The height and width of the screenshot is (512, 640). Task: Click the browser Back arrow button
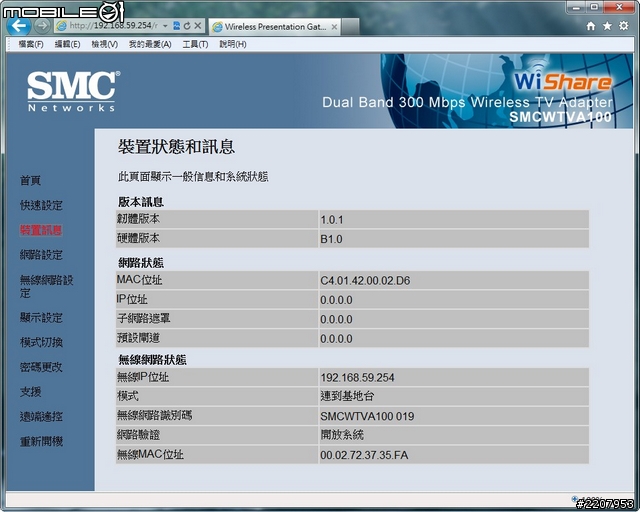(18, 26)
